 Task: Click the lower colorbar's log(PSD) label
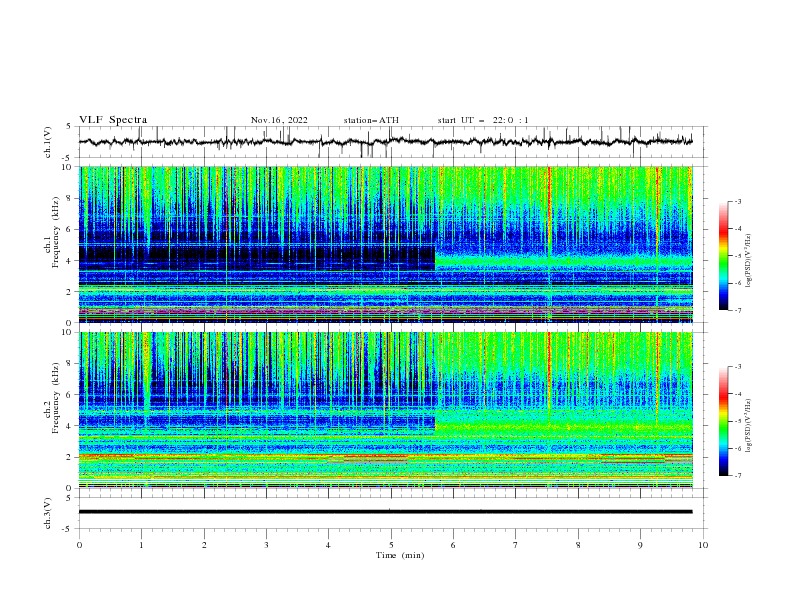pyautogui.click(x=749, y=425)
